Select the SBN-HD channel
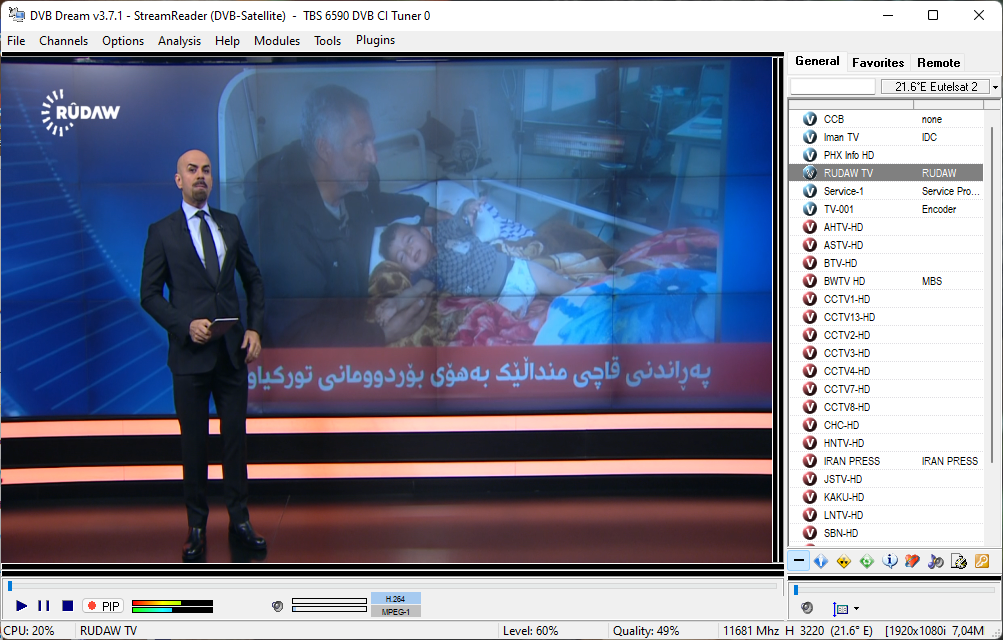1003x640 pixels. click(x=886, y=533)
